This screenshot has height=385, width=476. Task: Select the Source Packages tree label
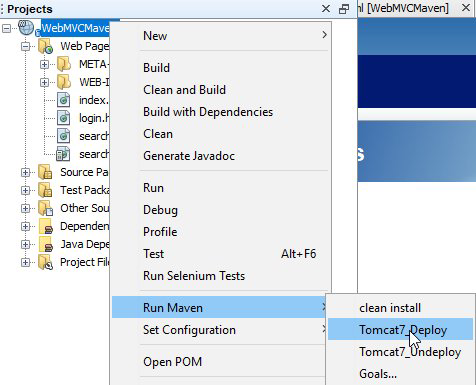tap(85, 172)
